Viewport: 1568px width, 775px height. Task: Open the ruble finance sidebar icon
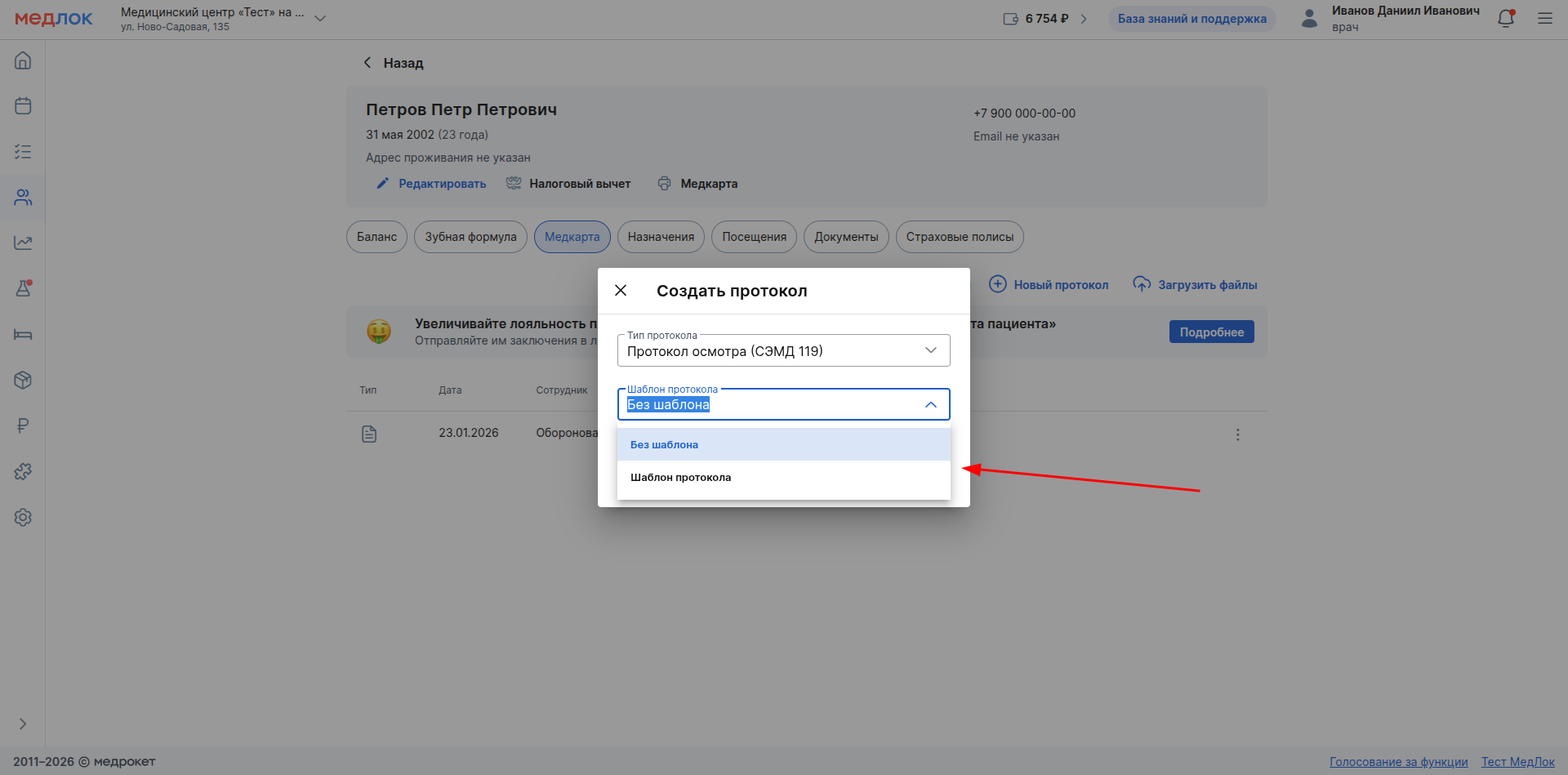(23, 425)
